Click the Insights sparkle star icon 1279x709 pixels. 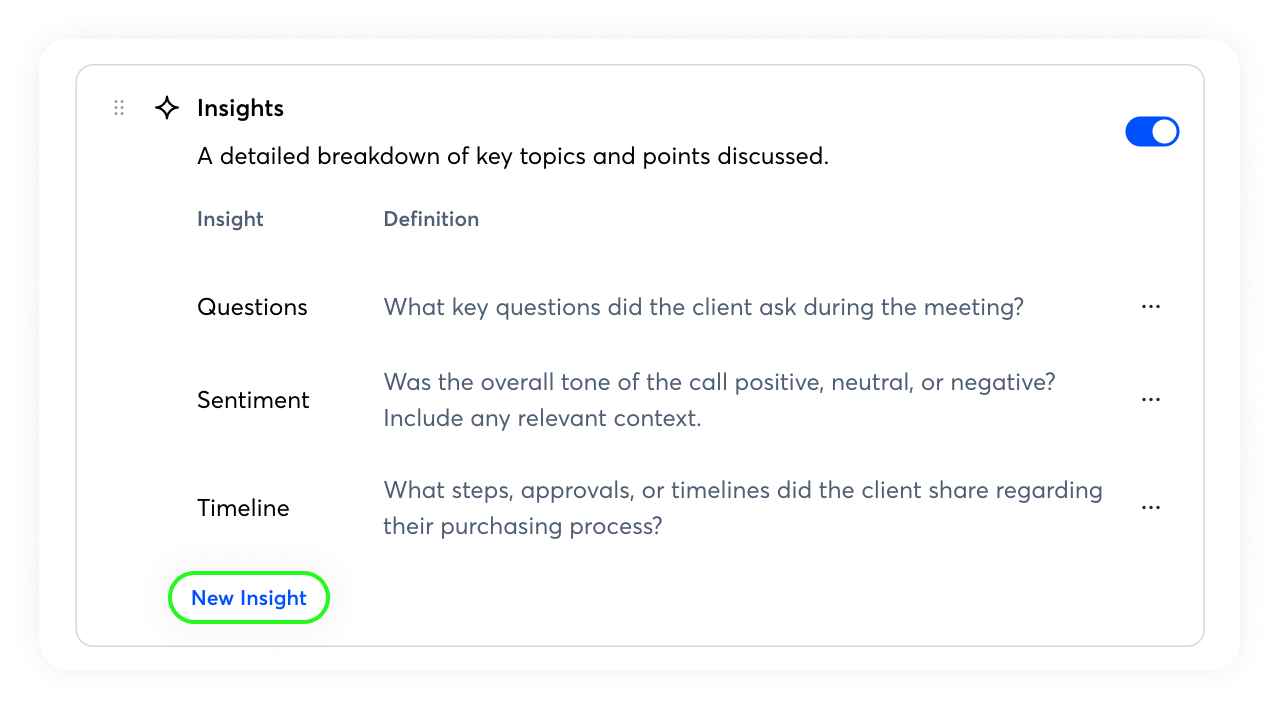(167, 108)
